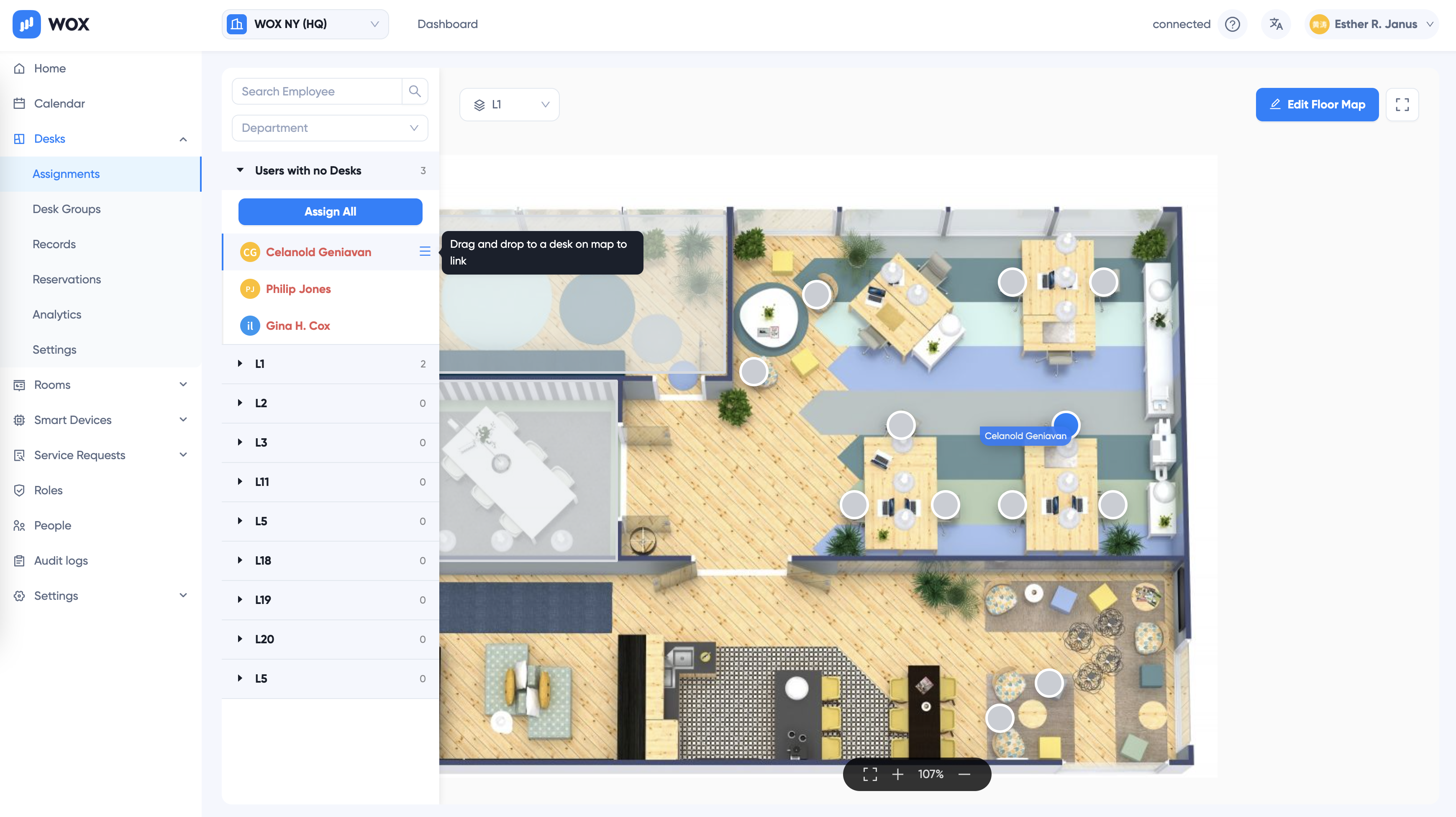Viewport: 1456px width, 817px height.
Task: Open Desk Groups submenu item
Action: 100,209
